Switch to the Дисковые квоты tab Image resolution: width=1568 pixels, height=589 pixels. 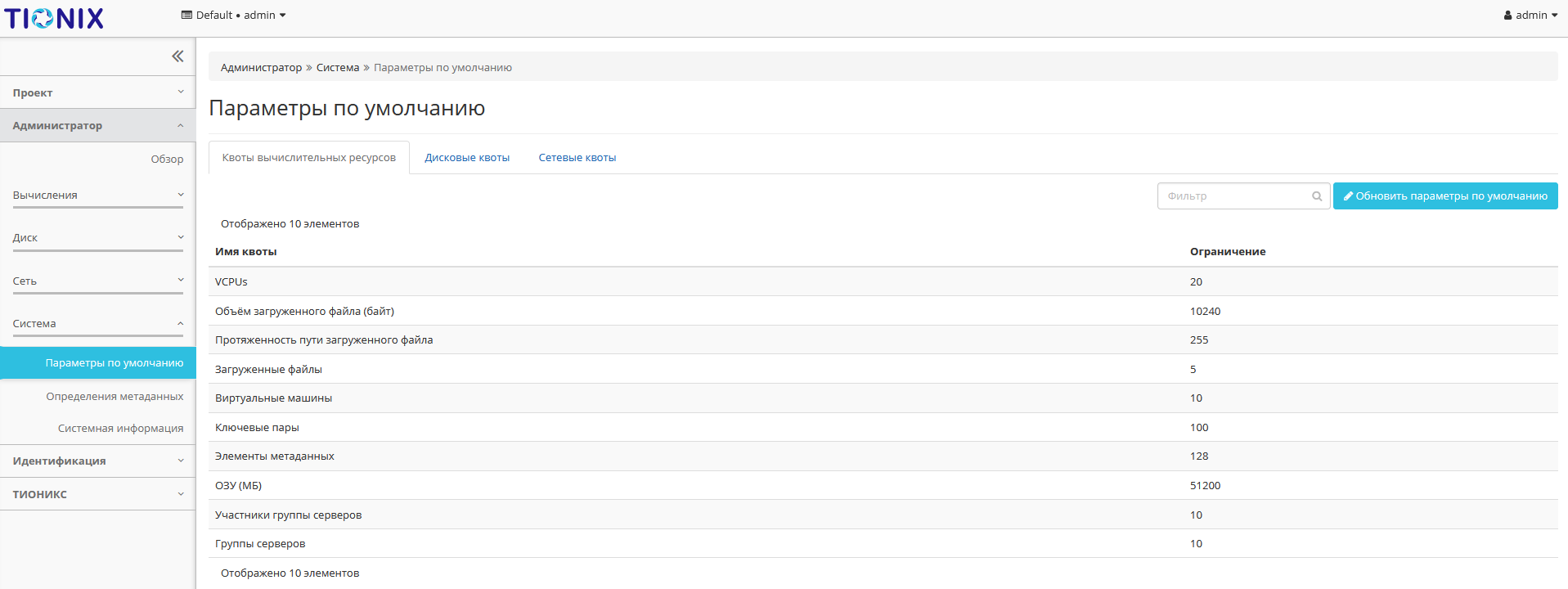tap(467, 158)
